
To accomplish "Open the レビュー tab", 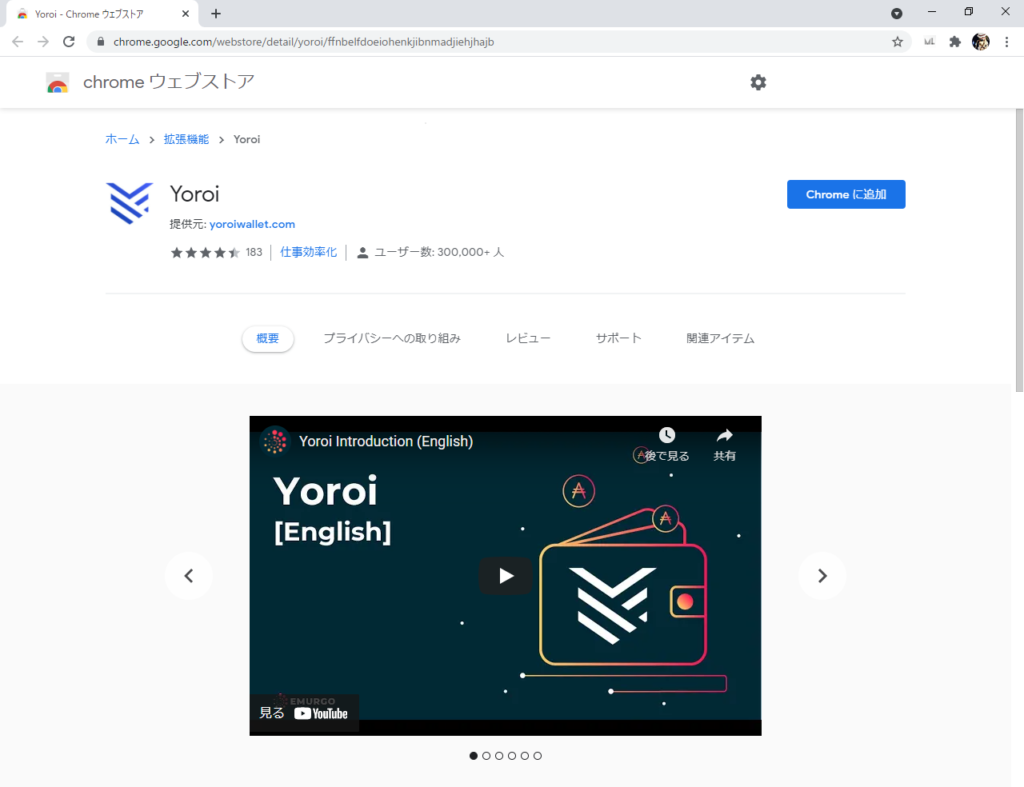I will 528,338.
